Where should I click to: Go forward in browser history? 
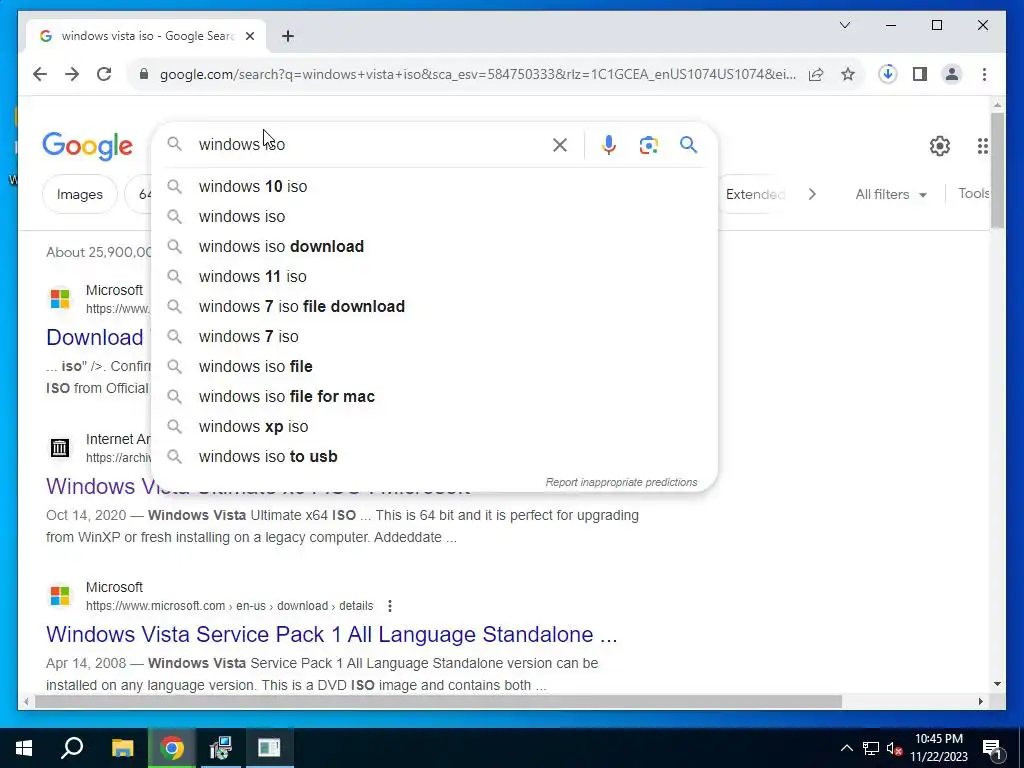pyautogui.click(x=72, y=74)
